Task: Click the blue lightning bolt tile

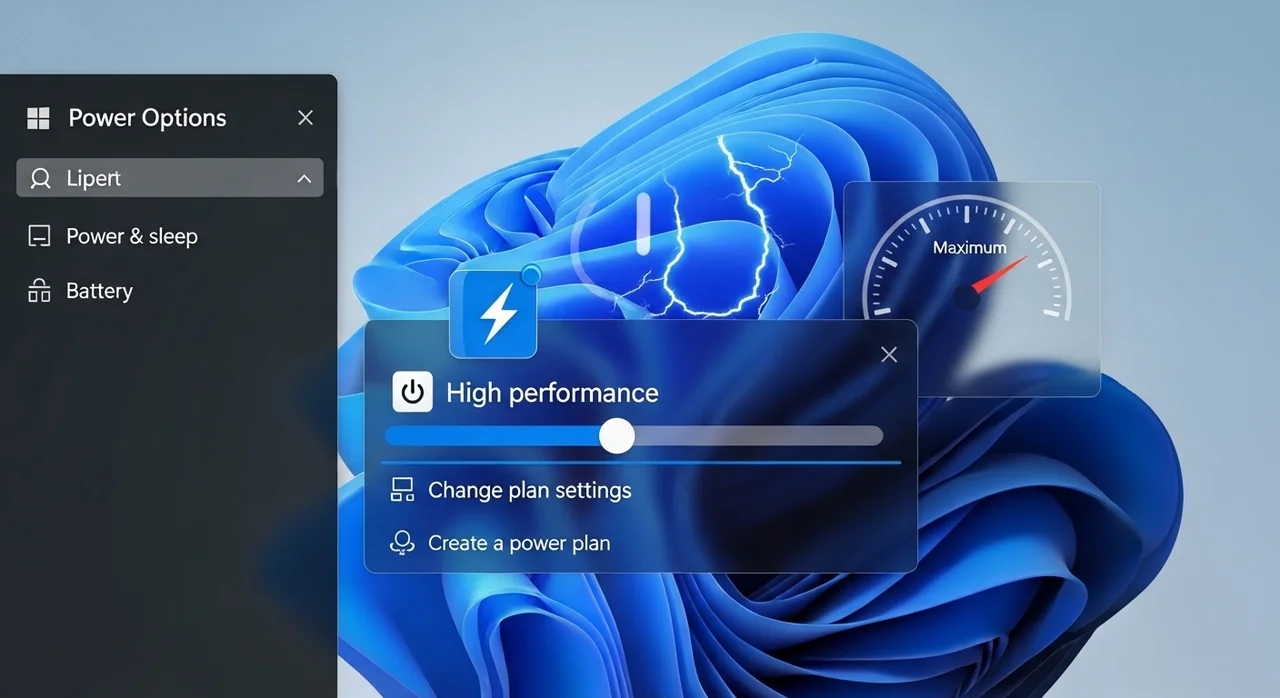Action: coord(493,315)
